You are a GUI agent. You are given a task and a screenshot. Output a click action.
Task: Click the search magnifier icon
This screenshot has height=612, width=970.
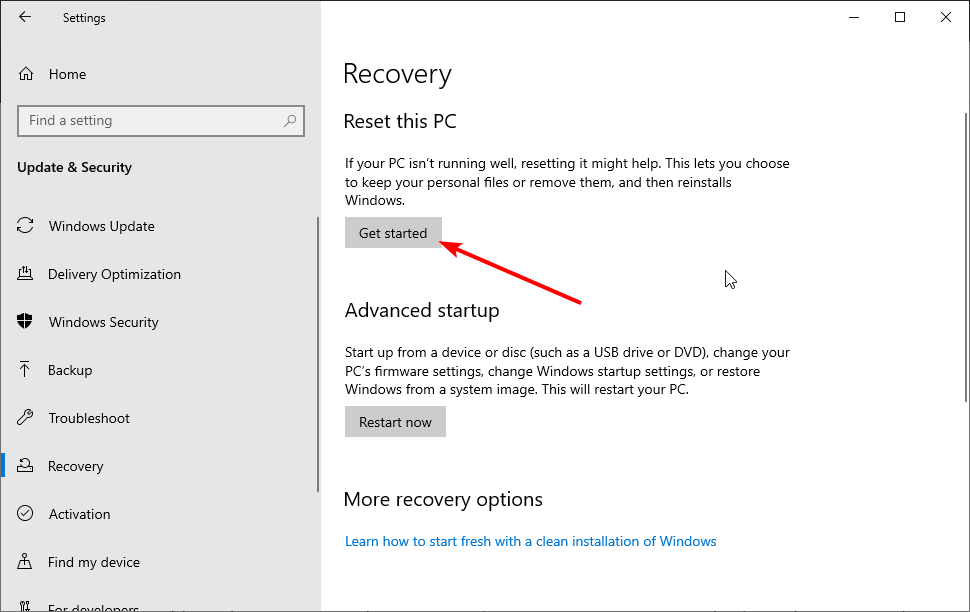click(290, 121)
